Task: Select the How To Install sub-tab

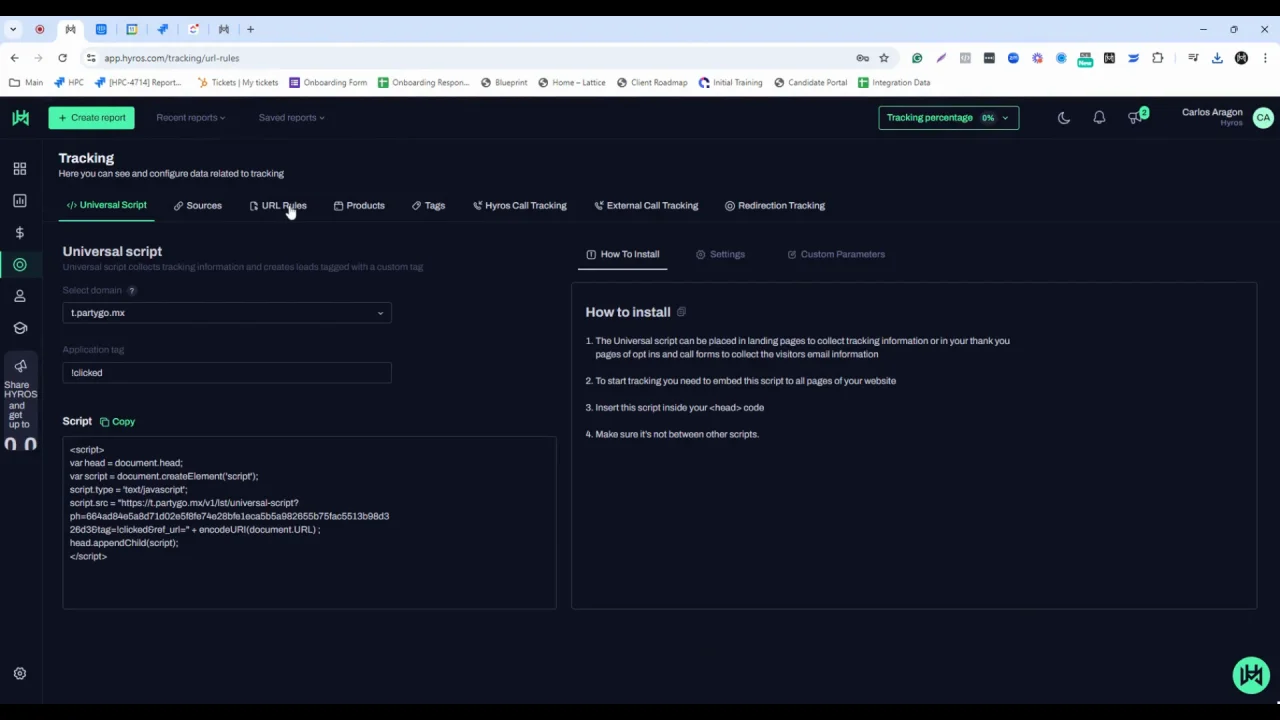Action: [x=622, y=254]
